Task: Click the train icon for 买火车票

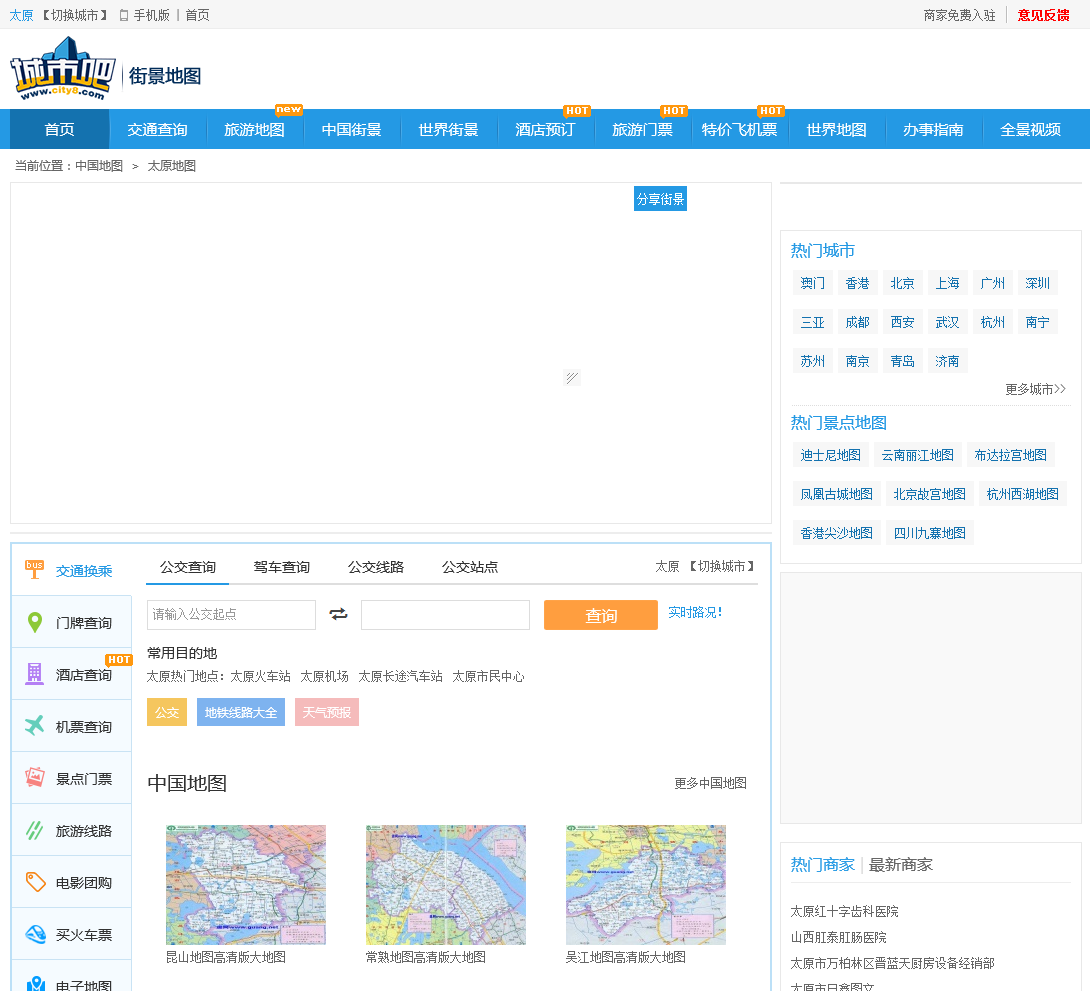Action: [x=35, y=934]
